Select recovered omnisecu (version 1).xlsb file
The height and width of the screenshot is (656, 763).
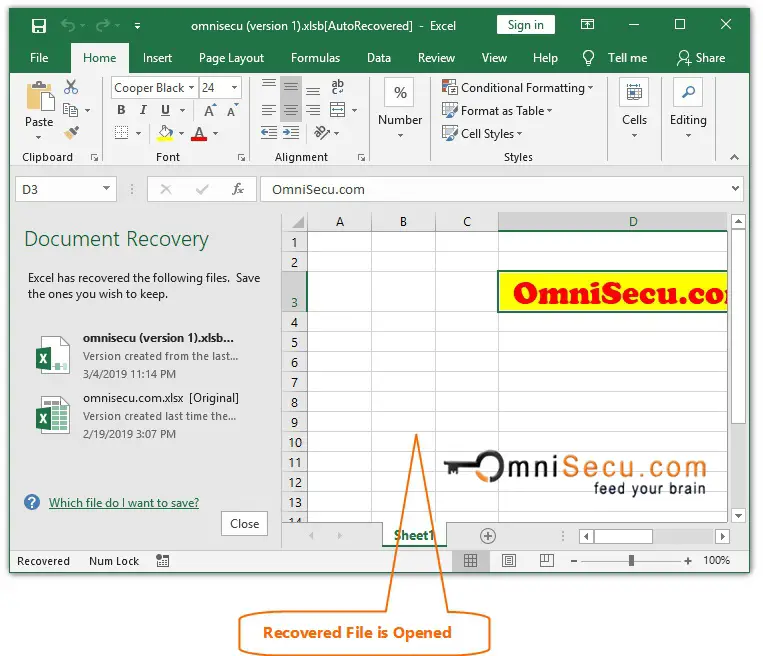pyautogui.click(x=139, y=355)
